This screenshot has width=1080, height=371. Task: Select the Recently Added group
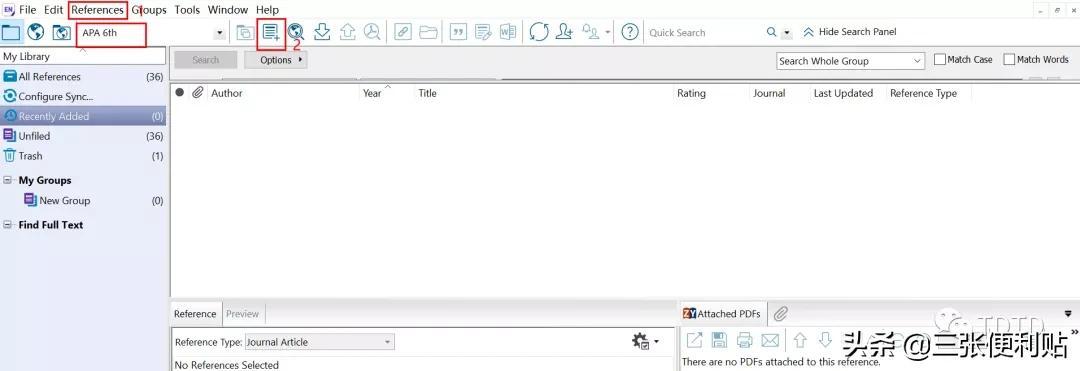[83, 116]
